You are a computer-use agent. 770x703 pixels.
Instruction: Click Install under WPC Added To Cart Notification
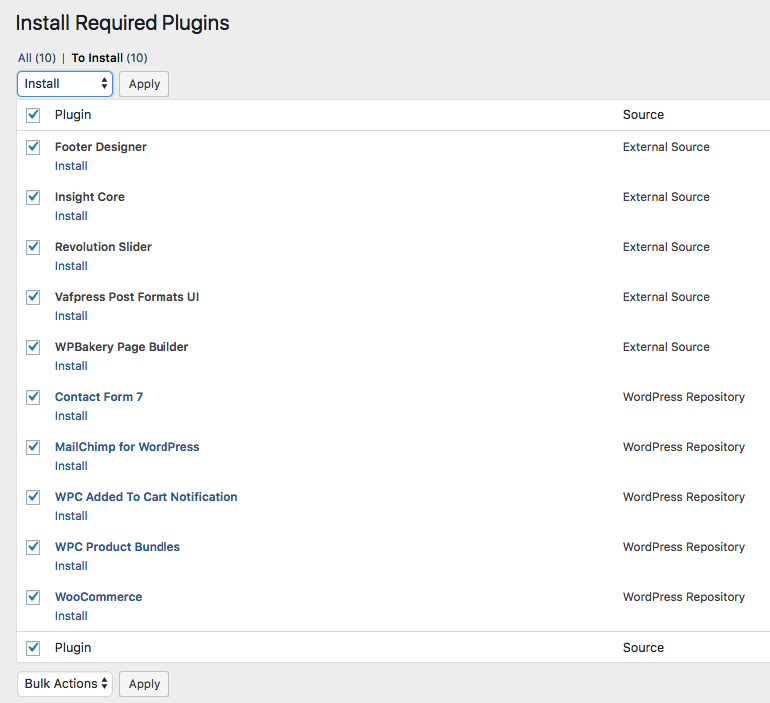(x=71, y=516)
